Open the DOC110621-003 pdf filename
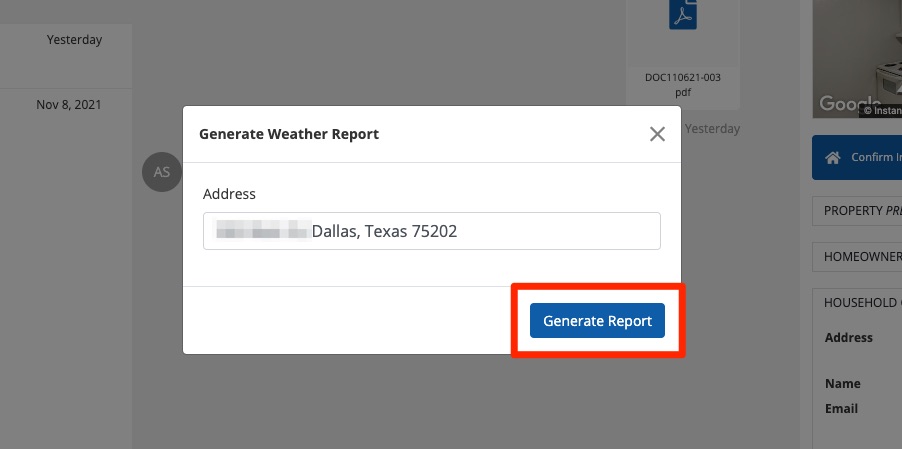 [683, 84]
